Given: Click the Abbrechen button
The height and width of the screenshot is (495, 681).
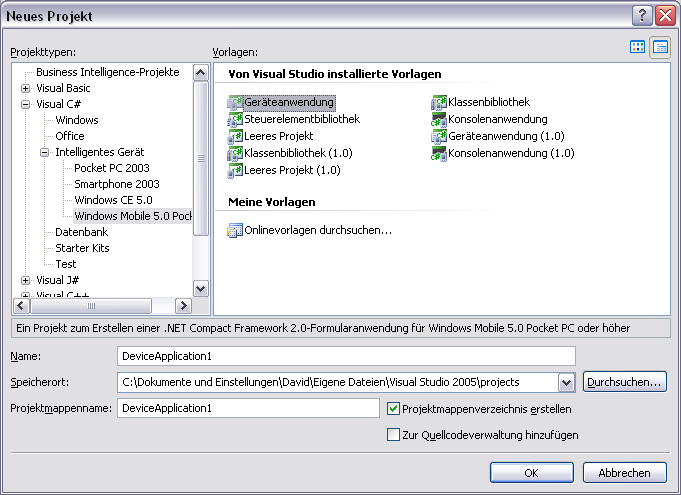Looking at the screenshot, I should click(x=625, y=472).
